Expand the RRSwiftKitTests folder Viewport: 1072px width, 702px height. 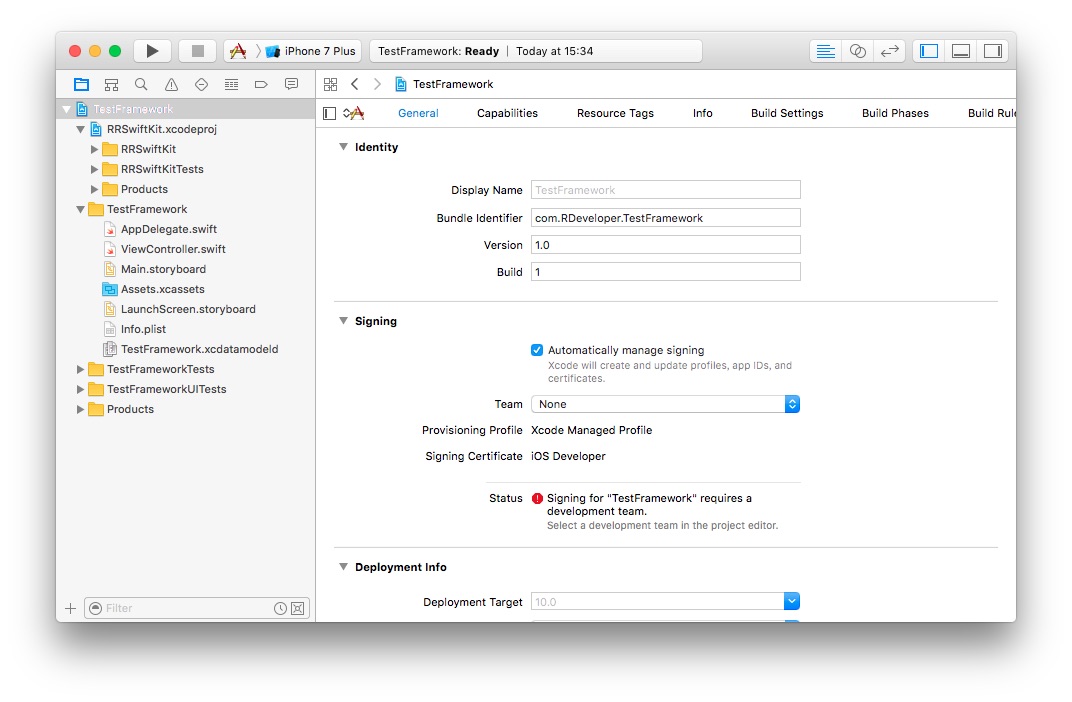[94, 169]
